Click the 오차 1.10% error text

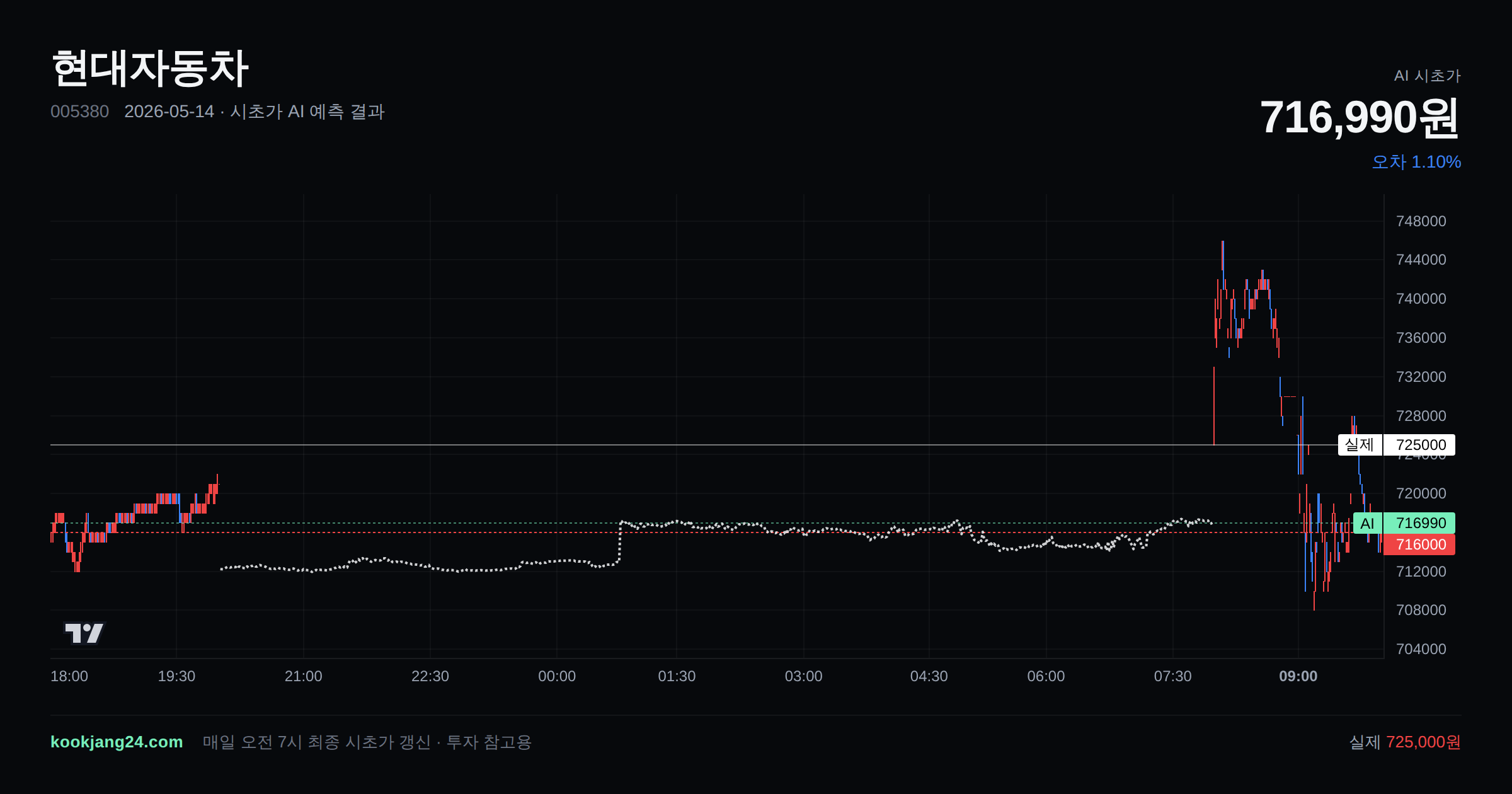pyautogui.click(x=1416, y=162)
